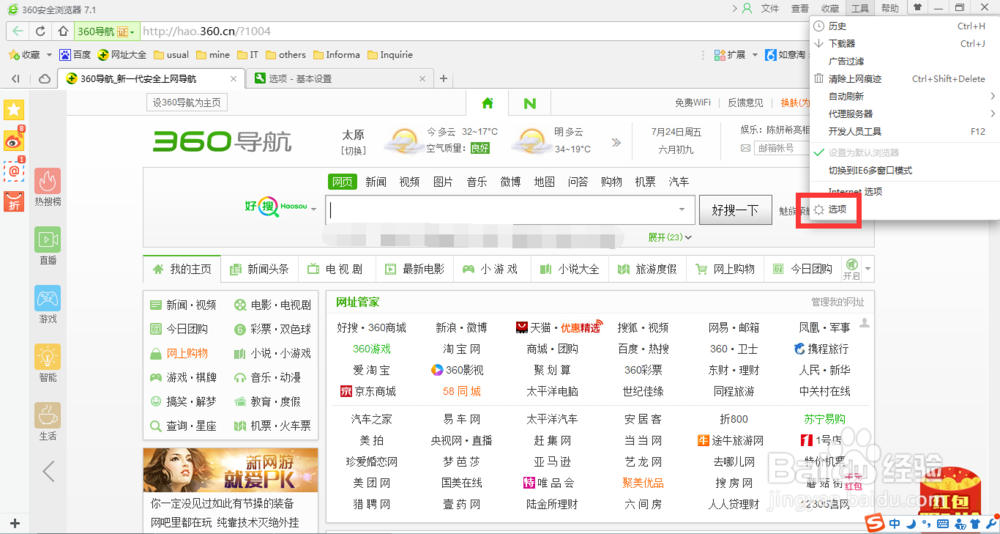
Task: Open the 反馈意见 link
Action: pyautogui.click(x=746, y=103)
